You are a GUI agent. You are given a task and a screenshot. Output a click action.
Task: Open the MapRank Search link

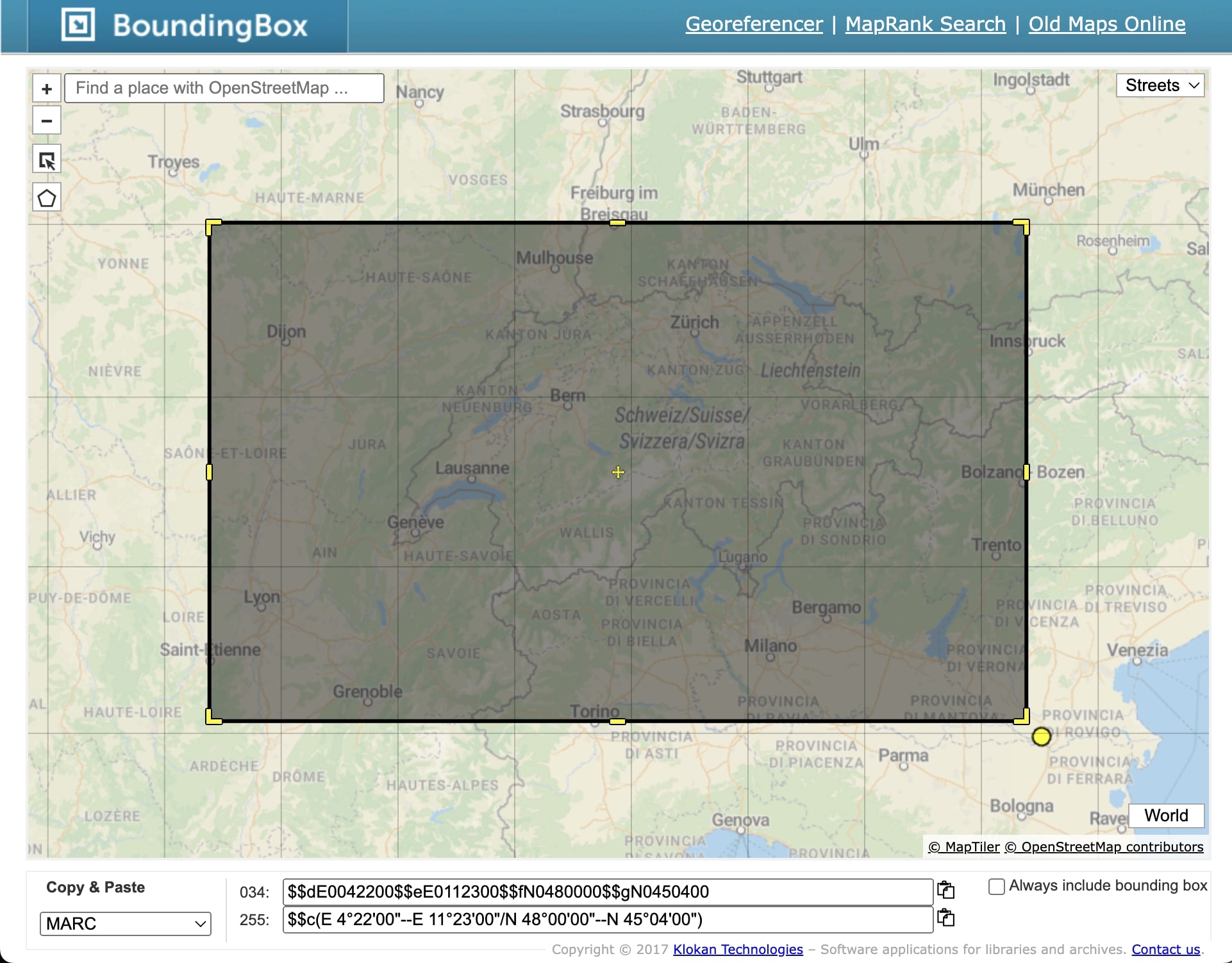point(925,24)
